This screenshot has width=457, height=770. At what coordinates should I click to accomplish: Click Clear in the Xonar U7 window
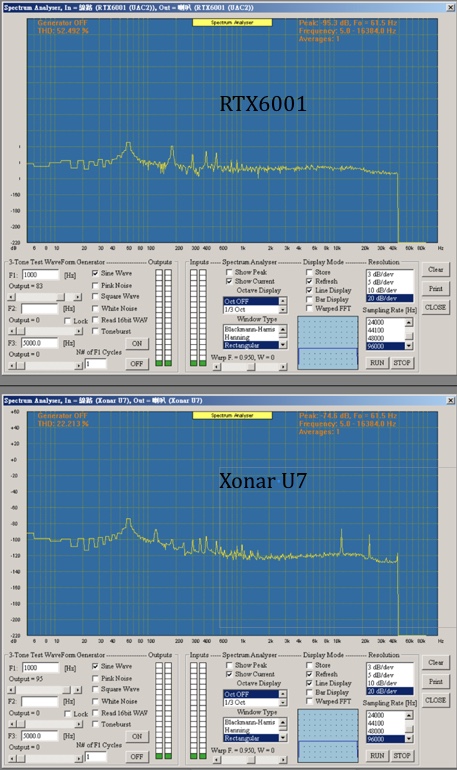tap(435, 662)
